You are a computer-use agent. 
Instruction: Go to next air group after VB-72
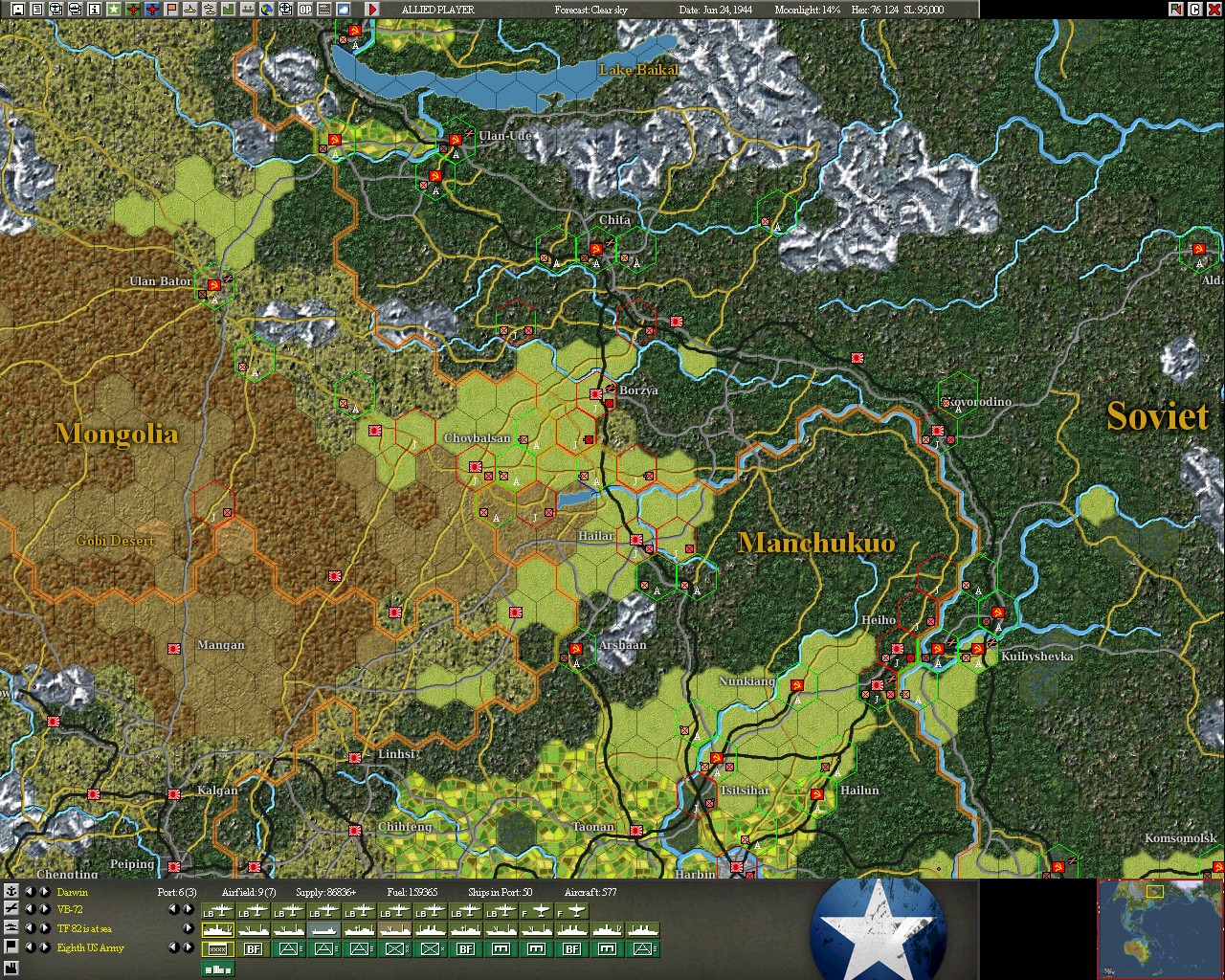point(44,909)
